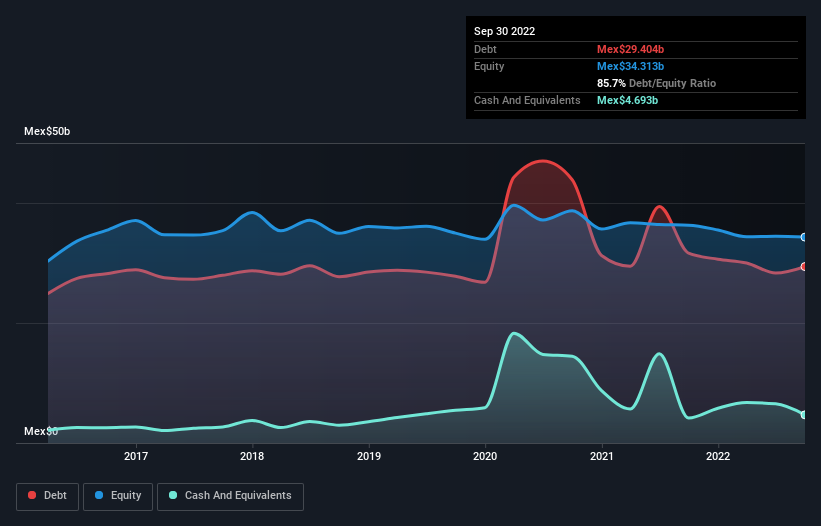Image resolution: width=821 pixels, height=526 pixels.
Task: Click the 2020 x-axis label
Action: tap(485, 456)
